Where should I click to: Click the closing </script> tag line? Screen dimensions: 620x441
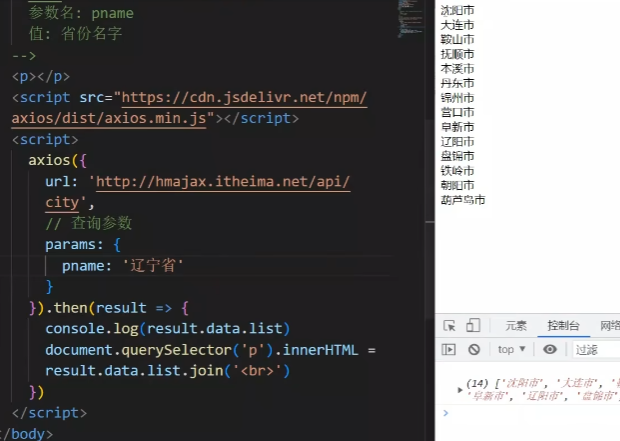49,413
